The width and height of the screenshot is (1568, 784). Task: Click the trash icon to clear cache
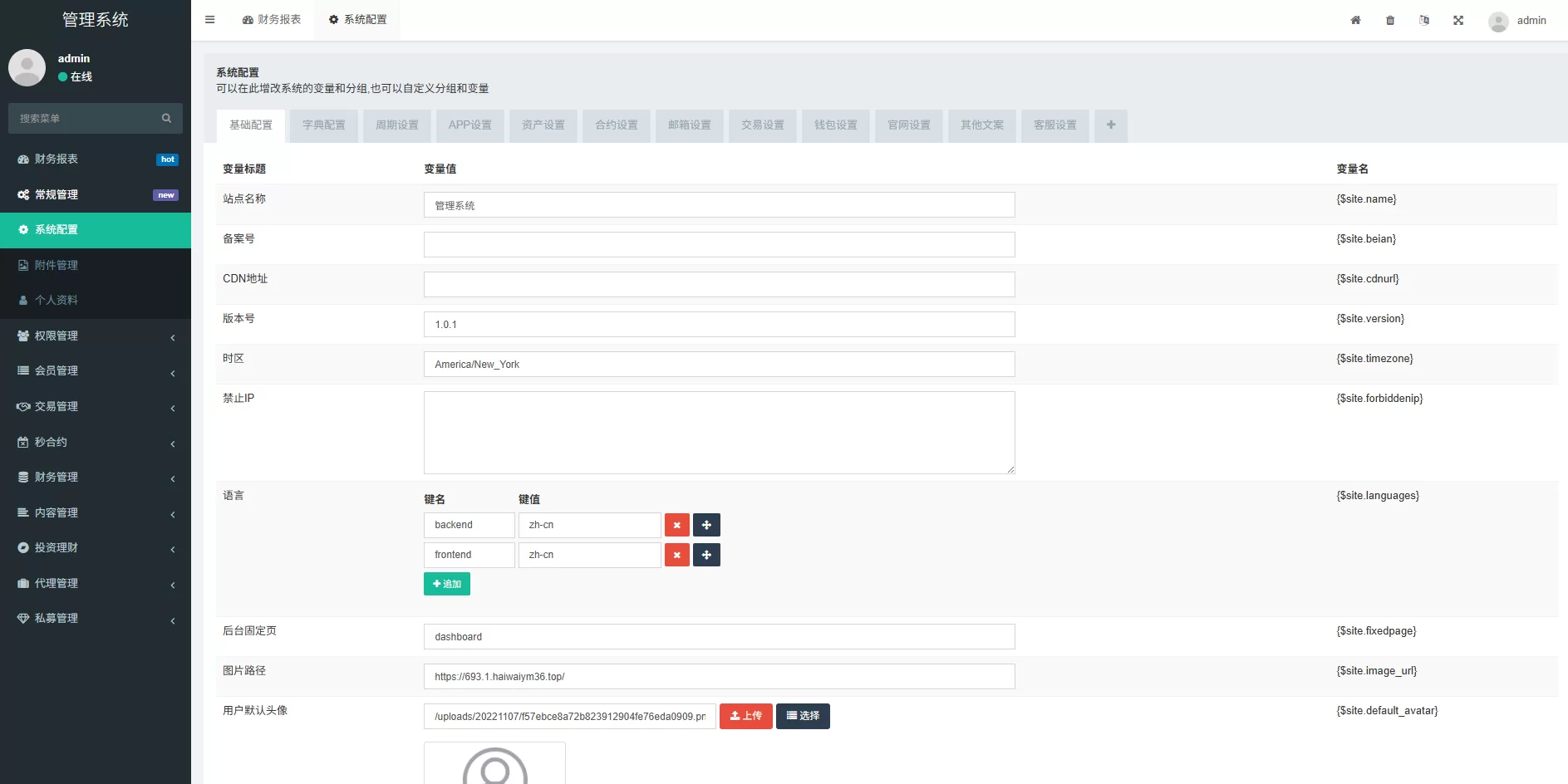[x=1390, y=20]
